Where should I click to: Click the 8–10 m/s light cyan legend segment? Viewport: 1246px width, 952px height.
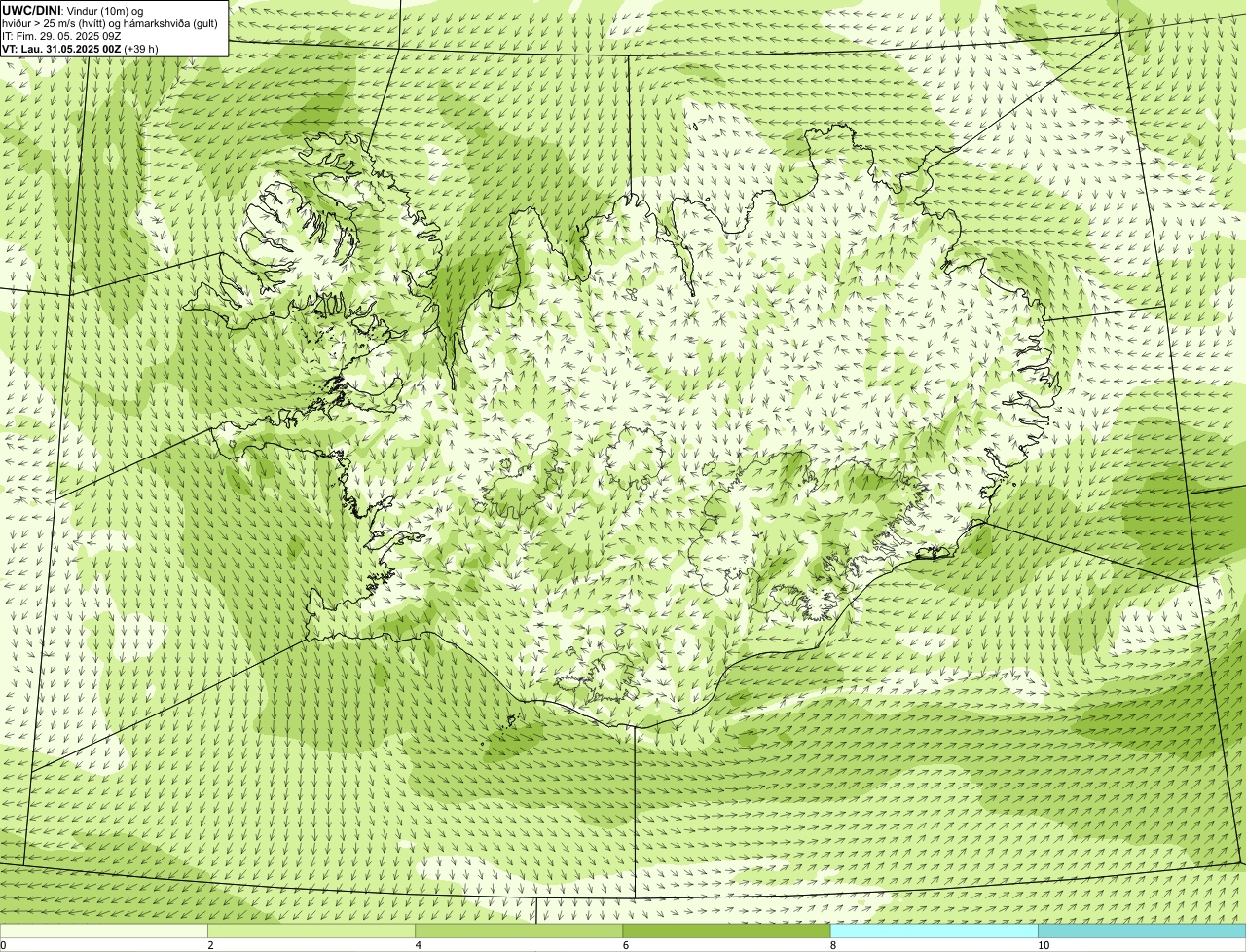[934, 931]
